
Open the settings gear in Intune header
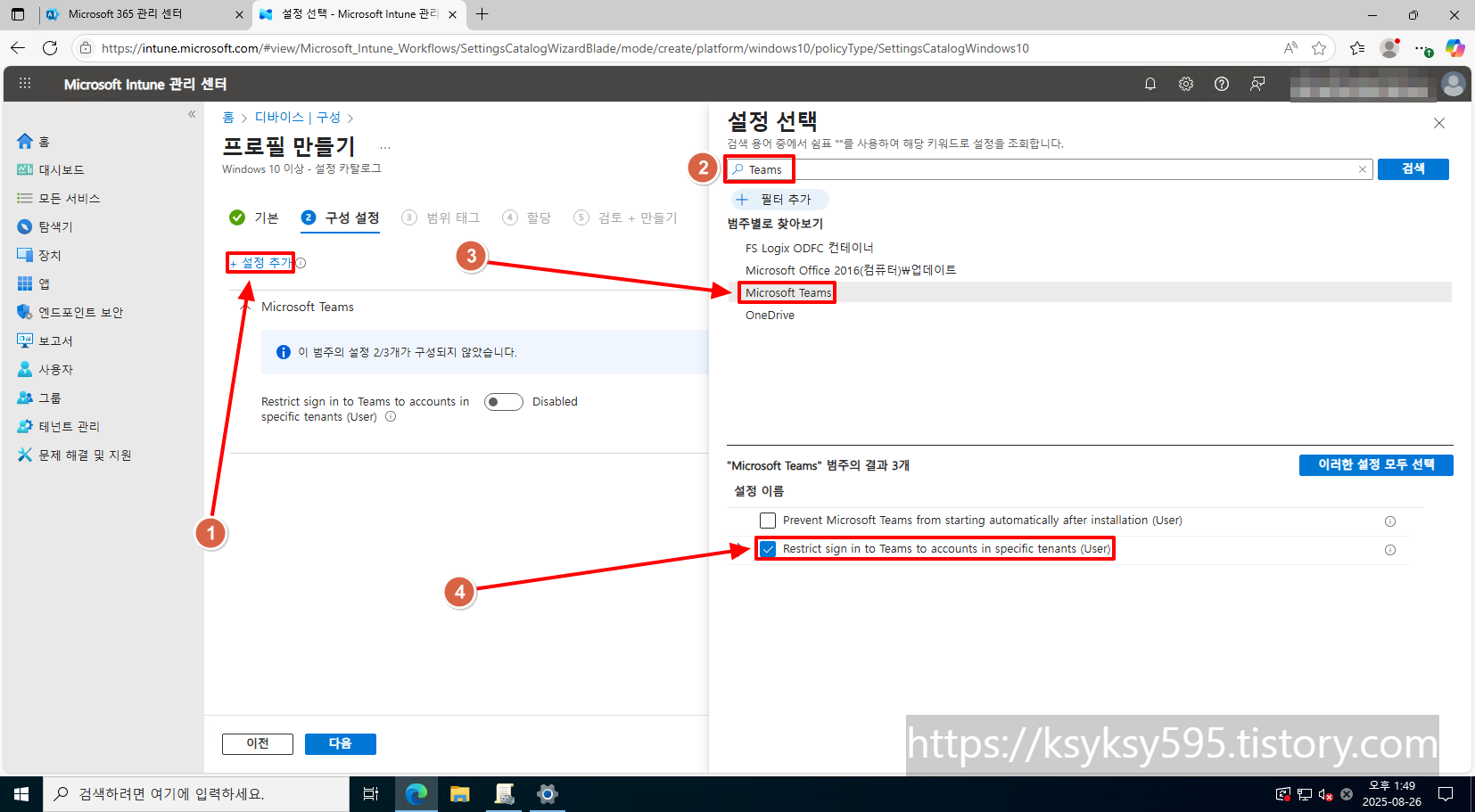point(1186,84)
